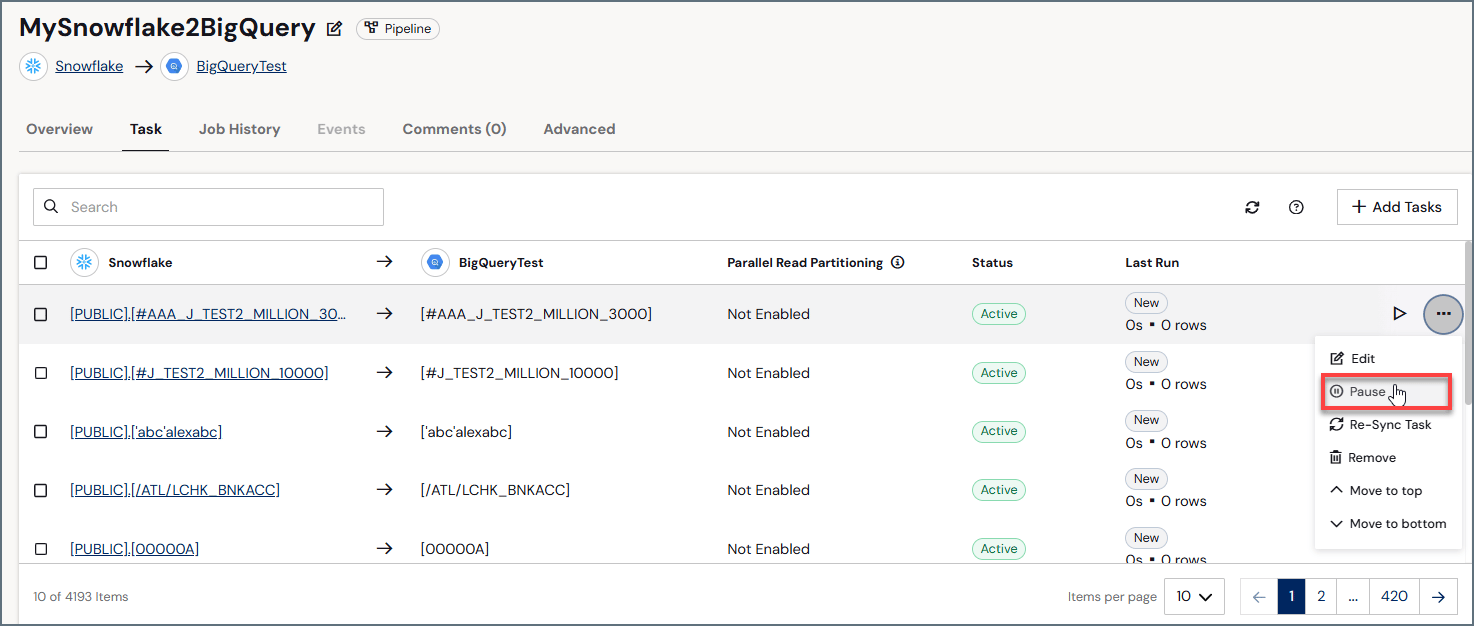Check the 'abc'alexabc row checkbox

pos(41,432)
